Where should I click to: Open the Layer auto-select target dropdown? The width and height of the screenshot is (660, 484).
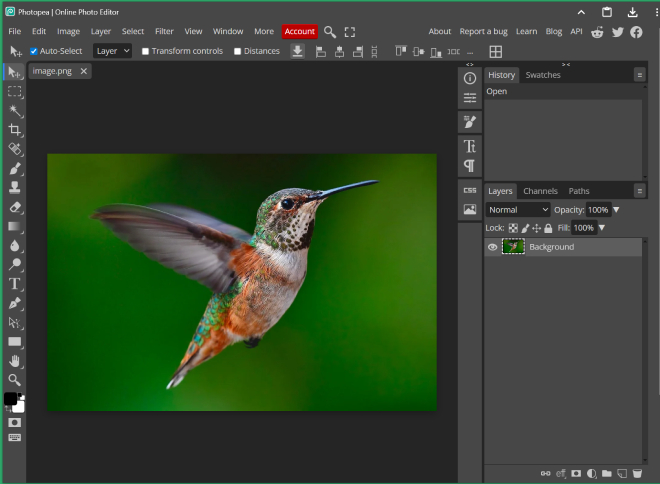pyautogui.click(x=112, y=51)
